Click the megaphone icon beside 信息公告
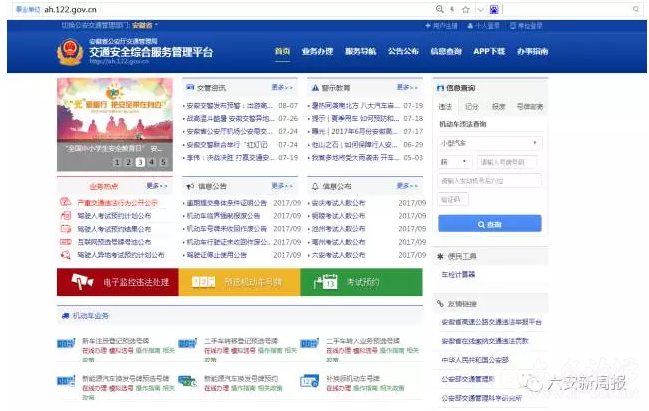 190,186
